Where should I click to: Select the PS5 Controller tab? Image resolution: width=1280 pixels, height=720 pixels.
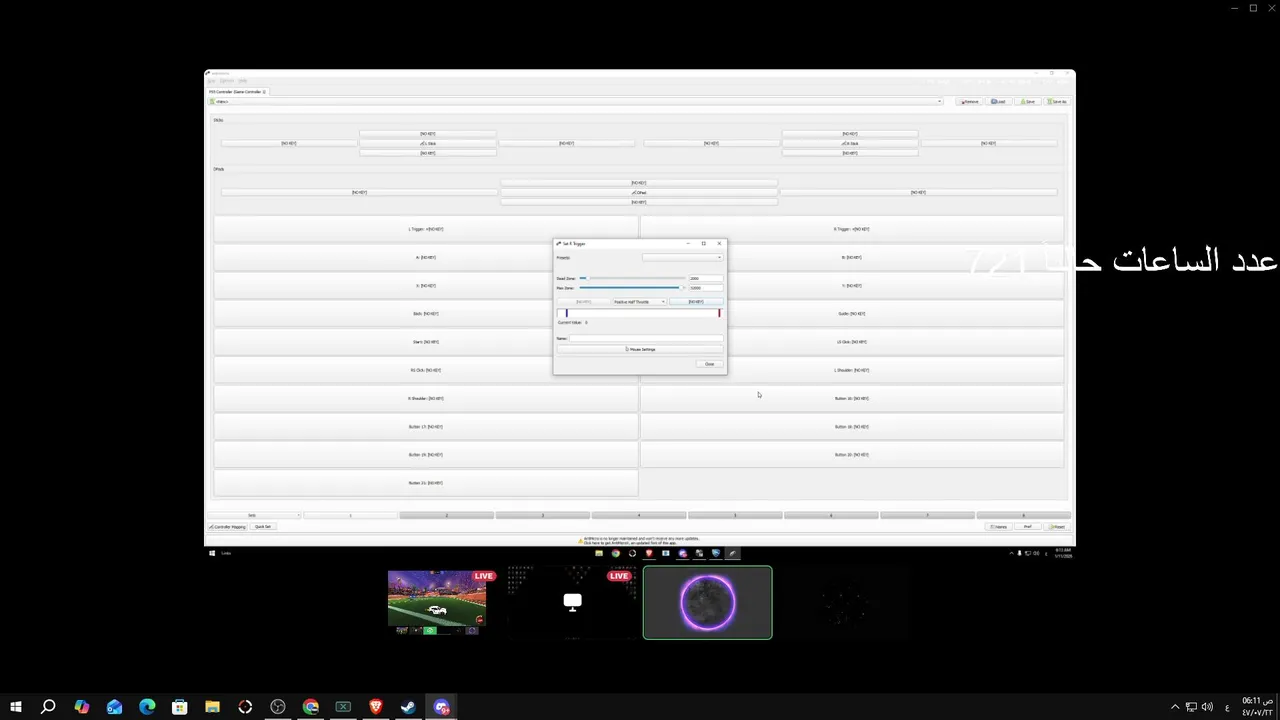point(237,92)
